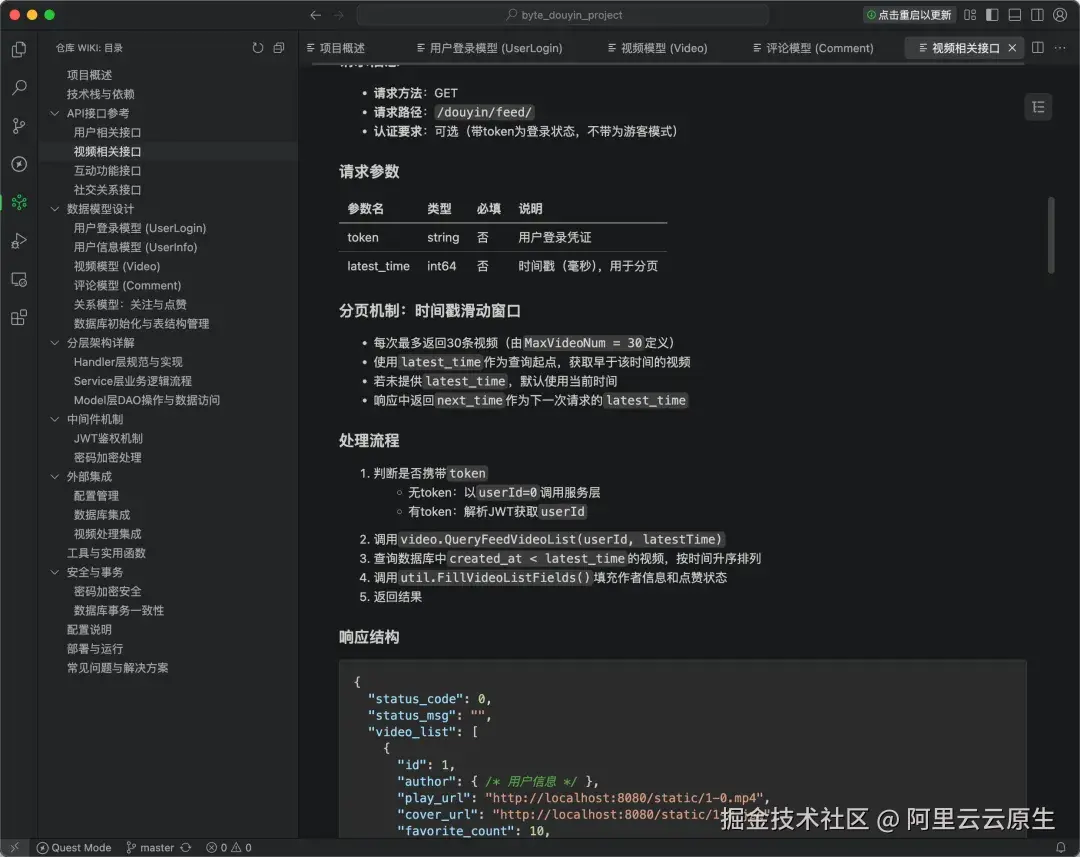Open 用户信息模型 (UserInfo) page

click(x=136, y=247)
